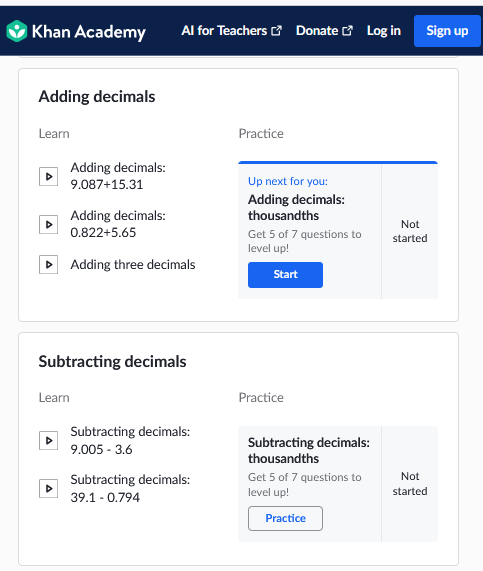Click external link icon beside AI for Teachers
Screen dimensions: 483x571
point(276,31)
